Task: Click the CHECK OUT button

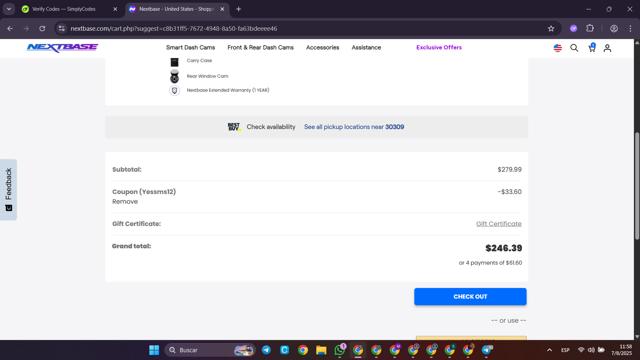Action: click(x=470, y=297)
